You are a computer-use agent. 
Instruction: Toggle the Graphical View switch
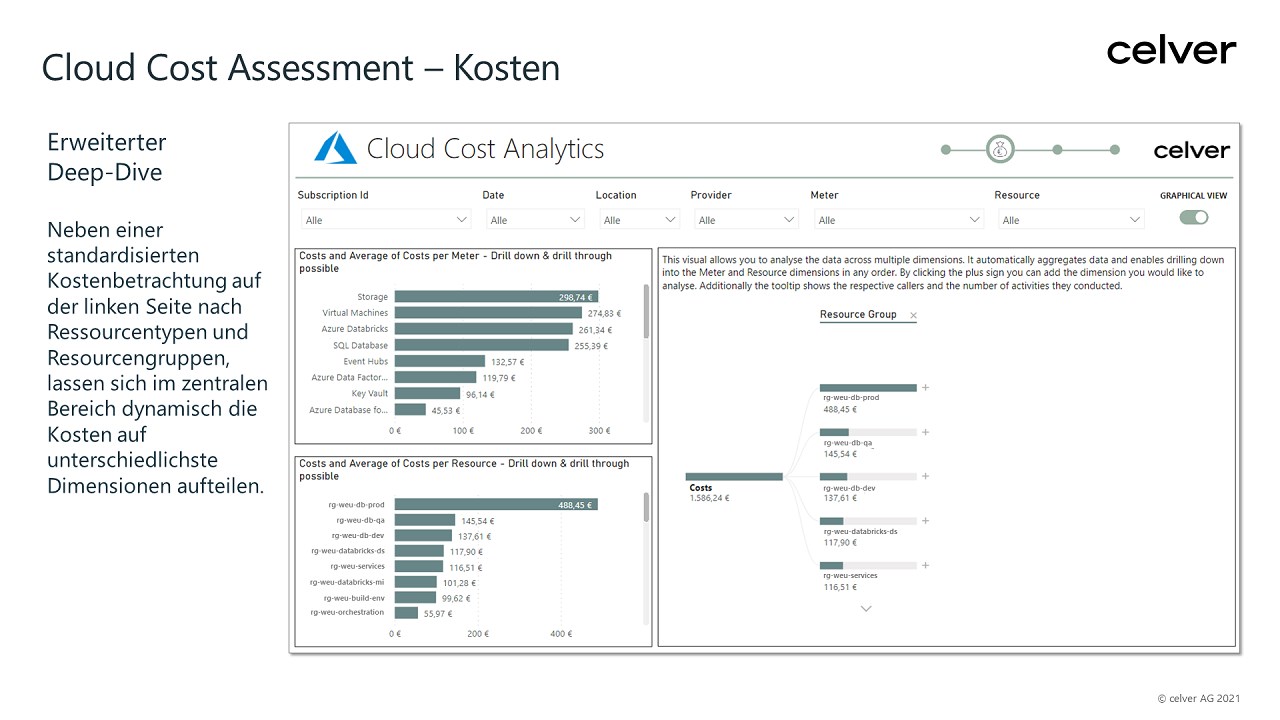(1194, 217)
